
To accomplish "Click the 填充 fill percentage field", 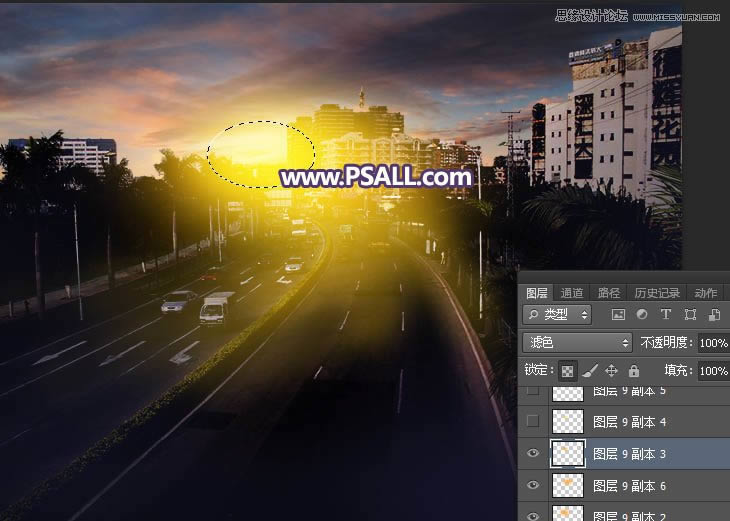I will coord(713,370).
